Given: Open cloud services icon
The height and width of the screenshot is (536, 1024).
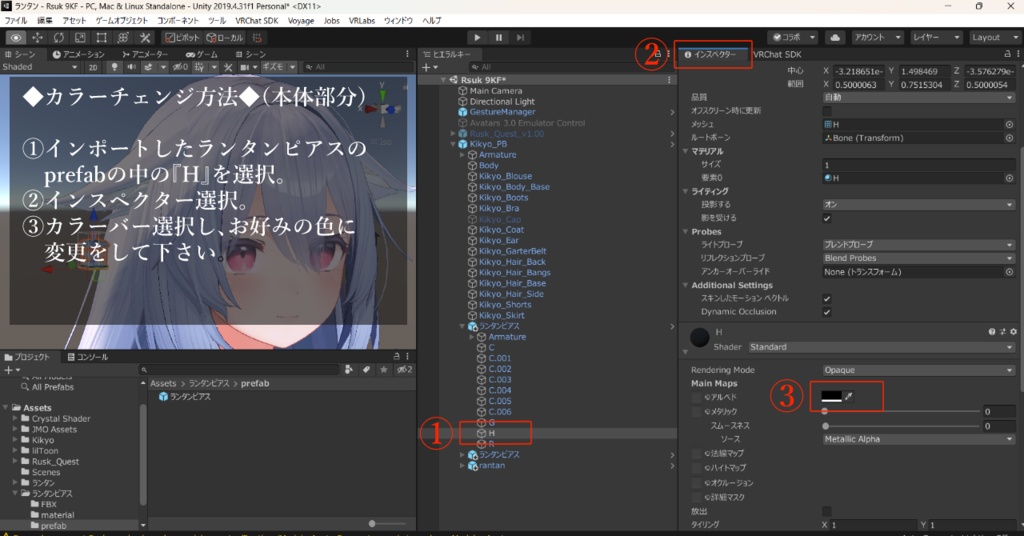Looking at the screenshot, I should tap(835, 37).
